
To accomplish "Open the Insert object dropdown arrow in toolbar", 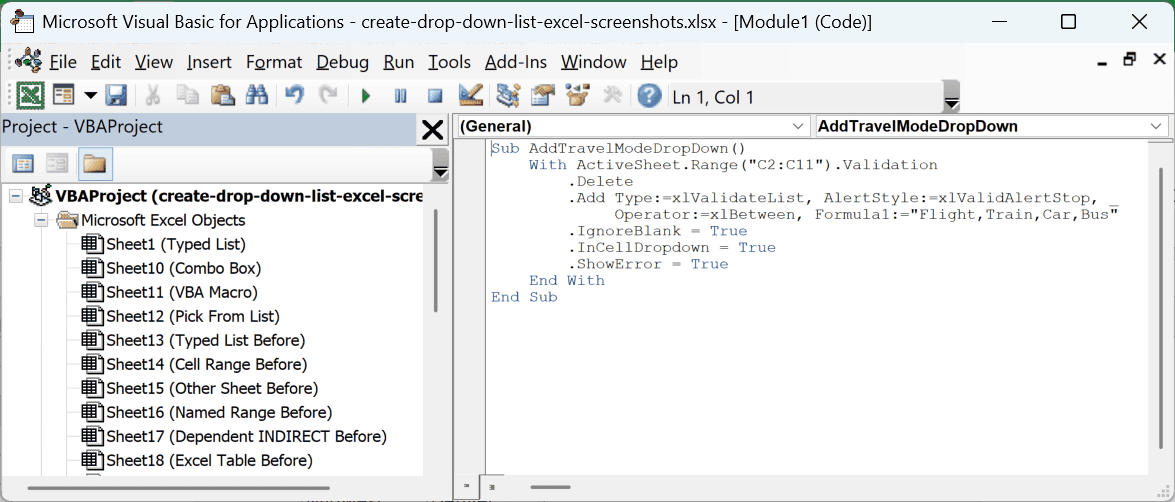I will 90,96.
